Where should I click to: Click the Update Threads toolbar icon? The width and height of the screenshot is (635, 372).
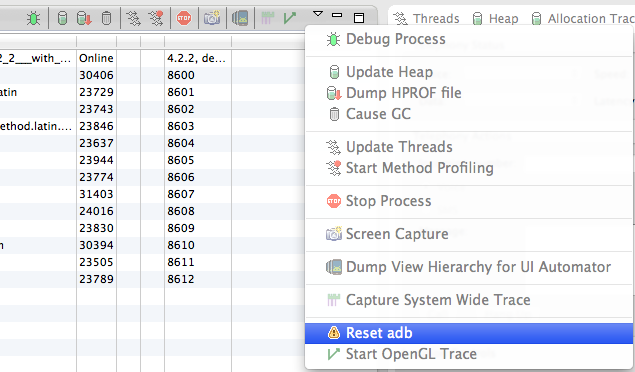[x=133, y=18]
